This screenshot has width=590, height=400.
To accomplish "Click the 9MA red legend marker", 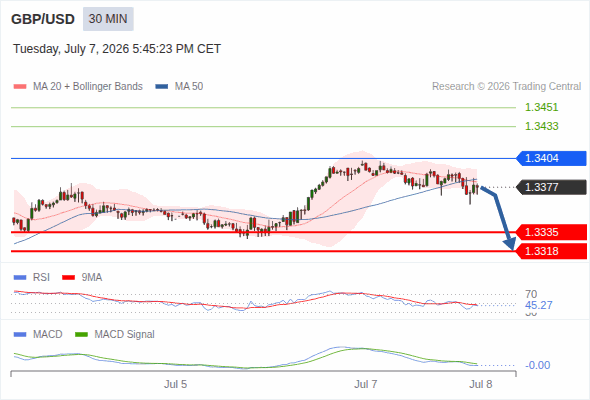I will click(x=68, y=278).
